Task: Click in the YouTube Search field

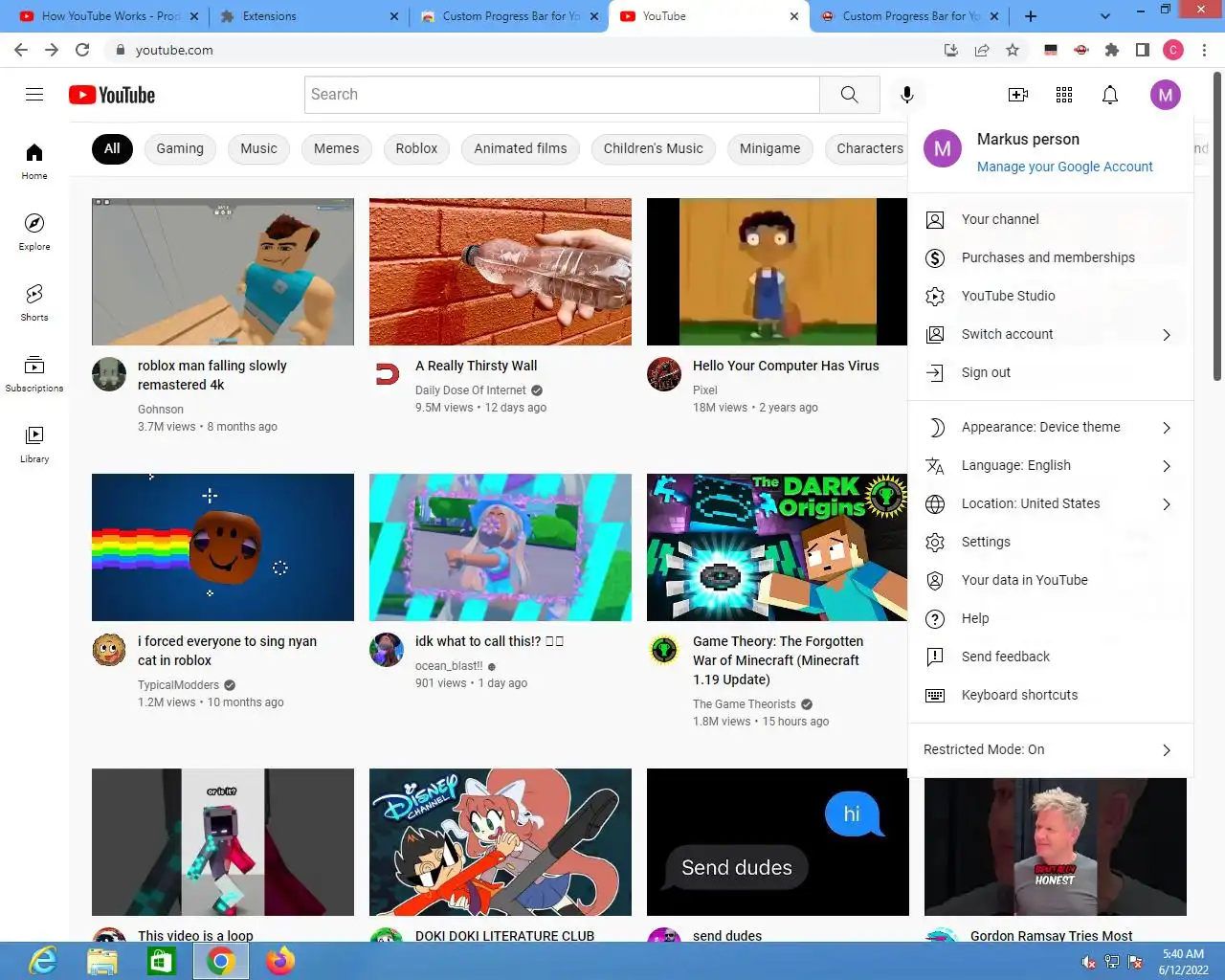Action: 562,95
